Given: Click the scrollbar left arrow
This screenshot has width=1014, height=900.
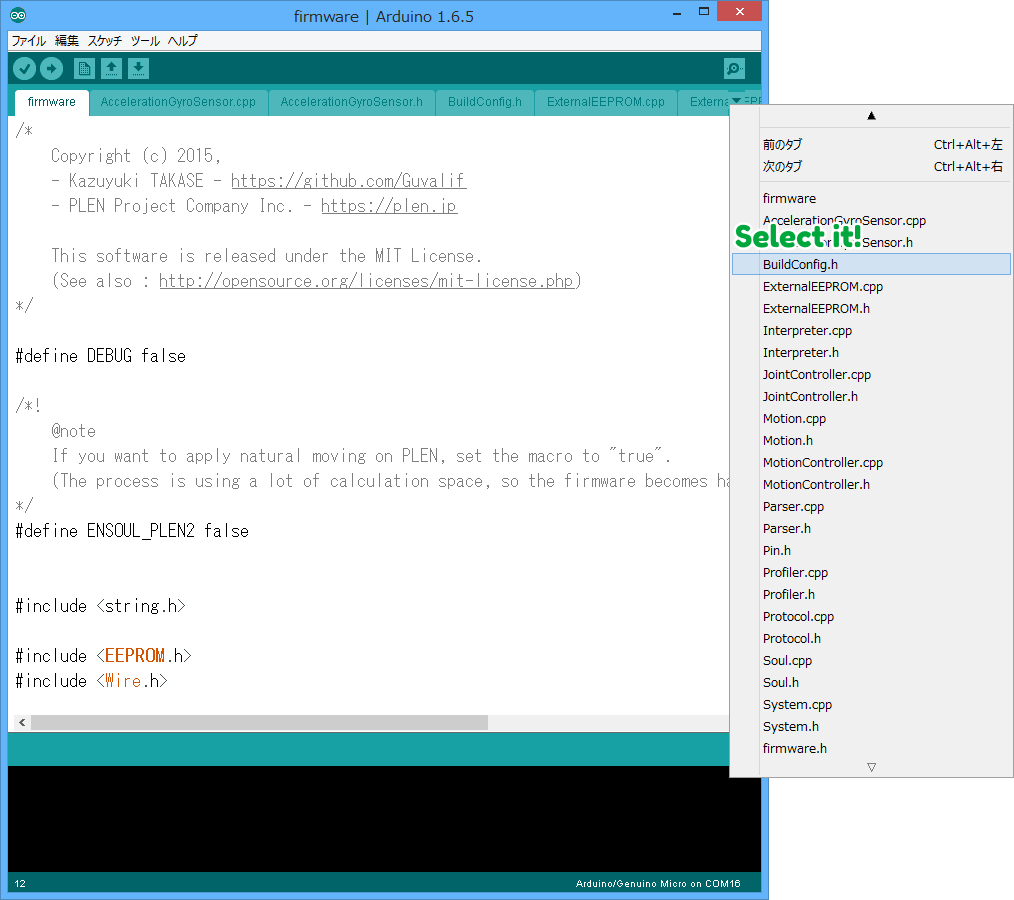Looking at the screenshot, I should pyautogui.click(x=22, y=722).
